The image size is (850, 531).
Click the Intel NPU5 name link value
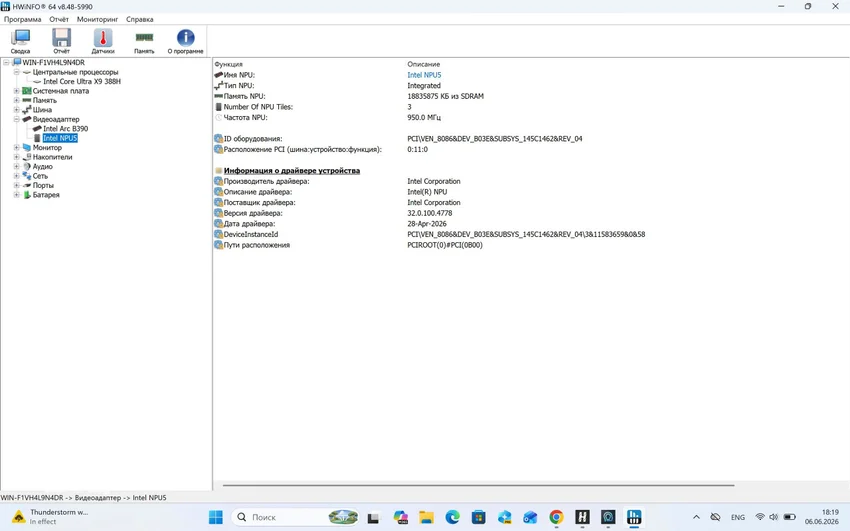pyautogui.click(x=424, y=75)
